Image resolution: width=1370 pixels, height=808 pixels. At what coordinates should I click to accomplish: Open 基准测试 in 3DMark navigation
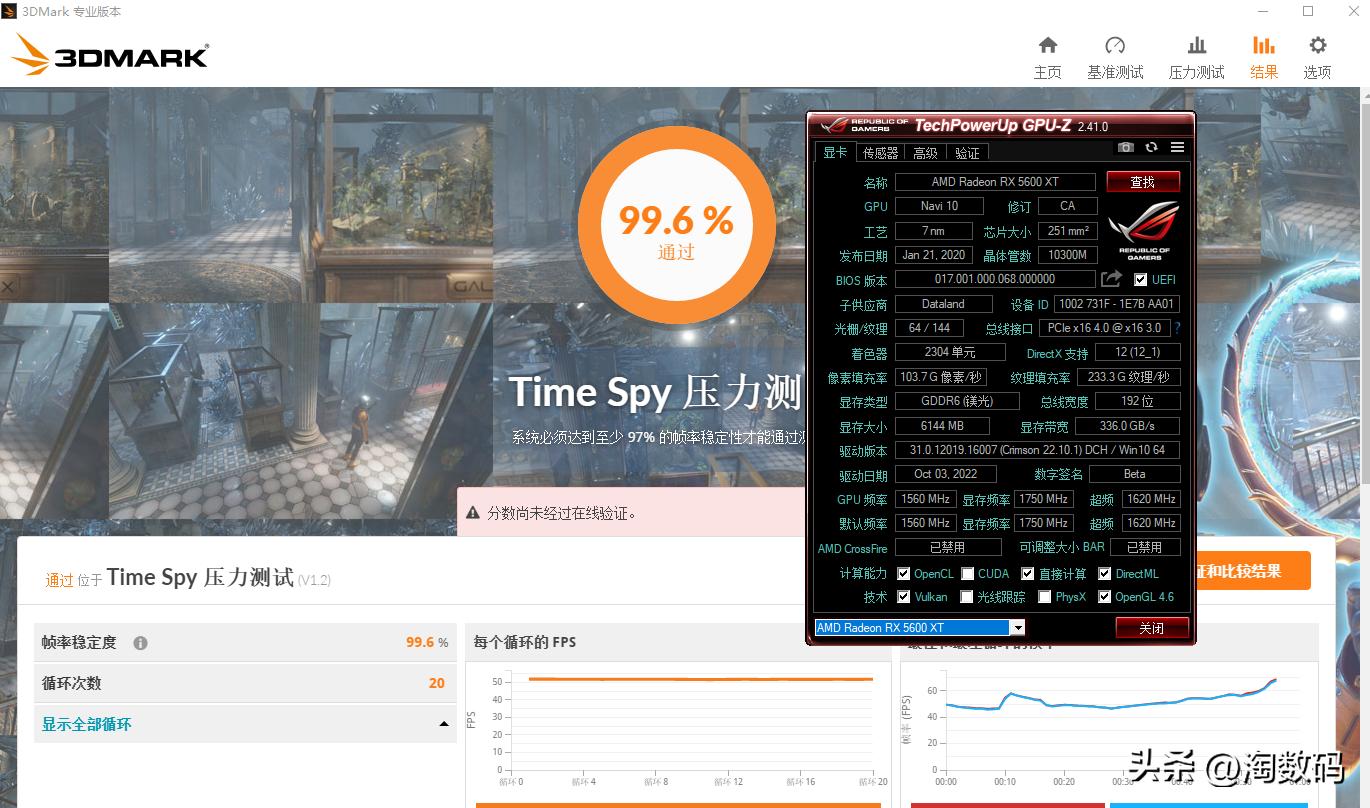(1115, 58)
